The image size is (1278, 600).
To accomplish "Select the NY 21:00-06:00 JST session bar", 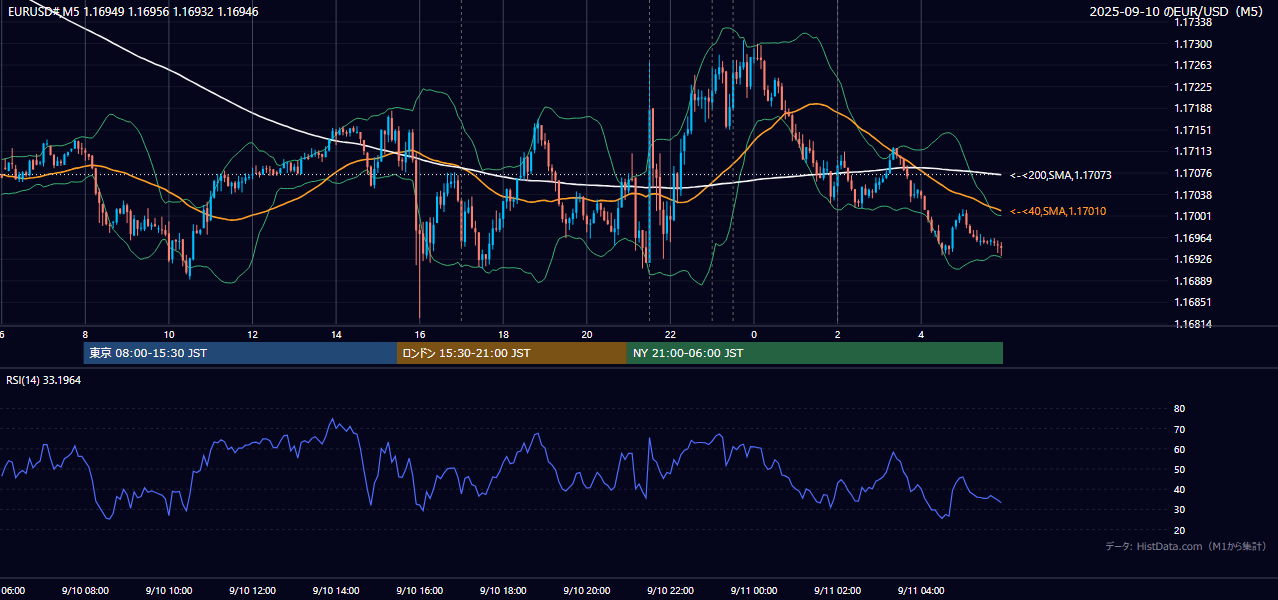I will 815,353.
